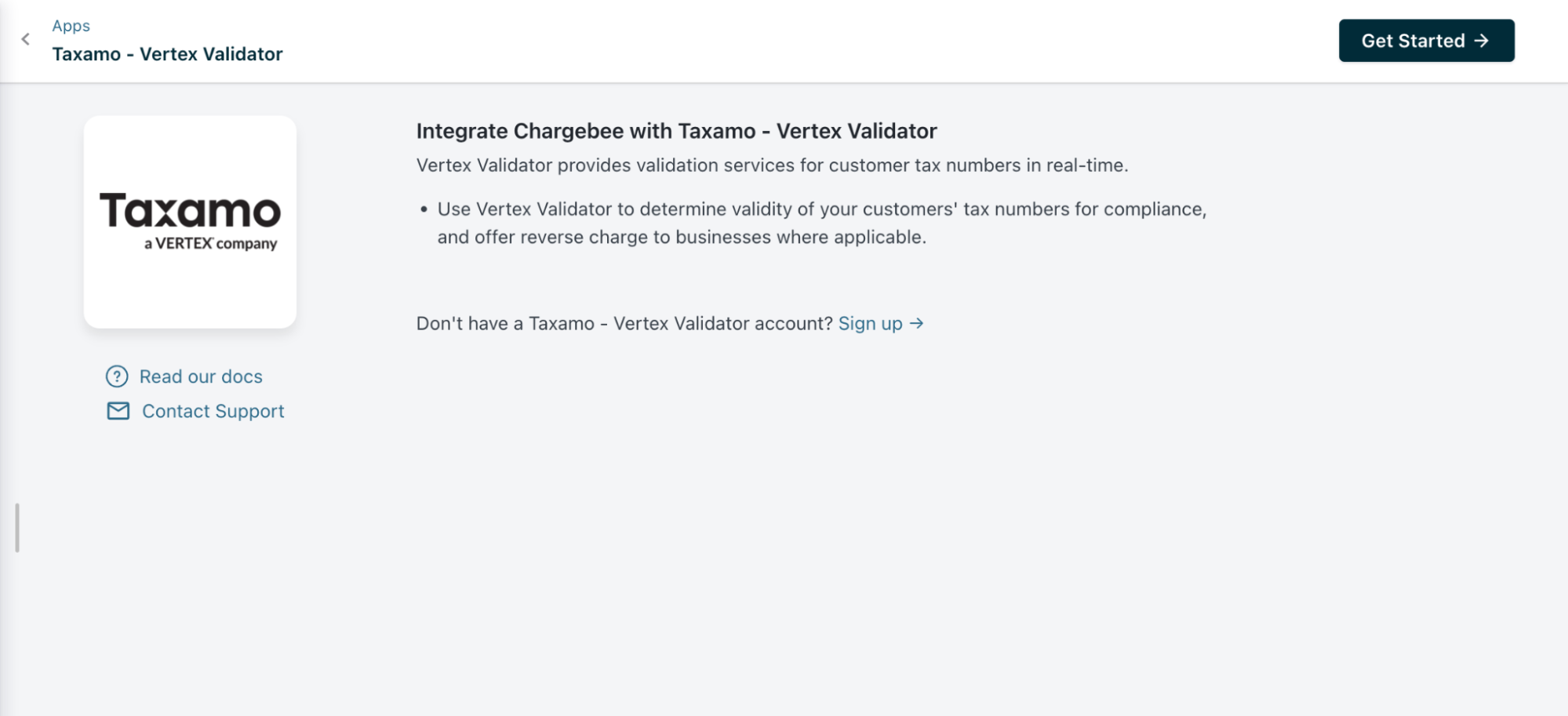The image size is (1568, 716).
Task: Open the Contact Support link
Action: 213,411
